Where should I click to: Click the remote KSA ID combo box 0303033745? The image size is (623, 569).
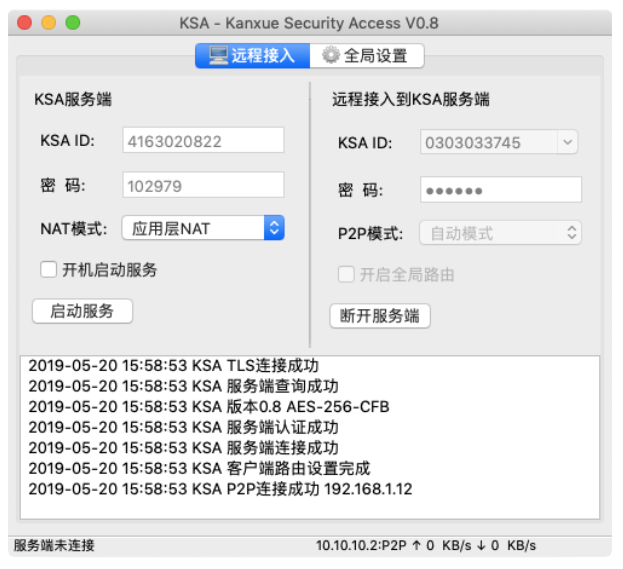(x=499, y=142)
